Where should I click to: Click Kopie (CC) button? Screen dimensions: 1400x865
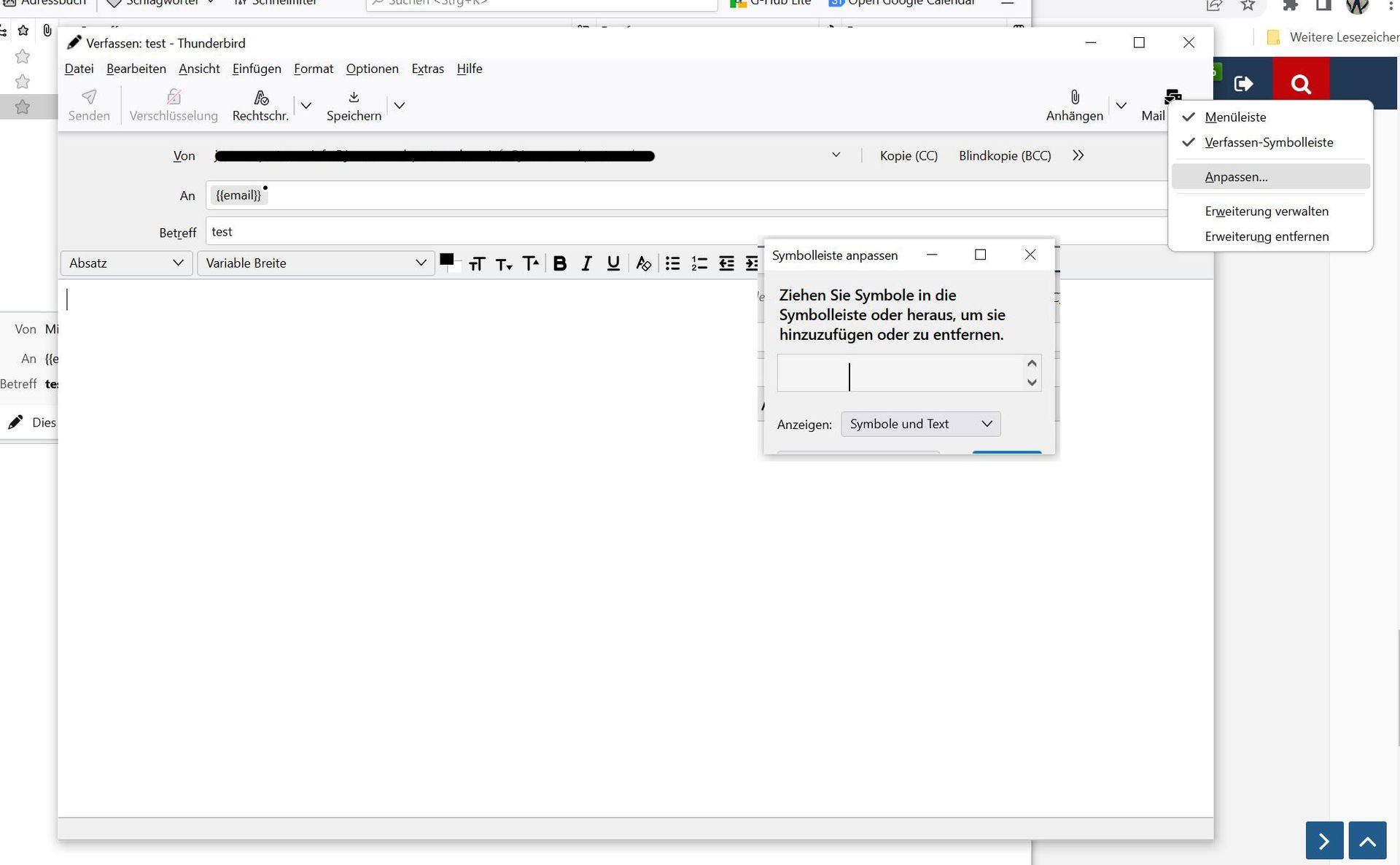click(908, 155)
